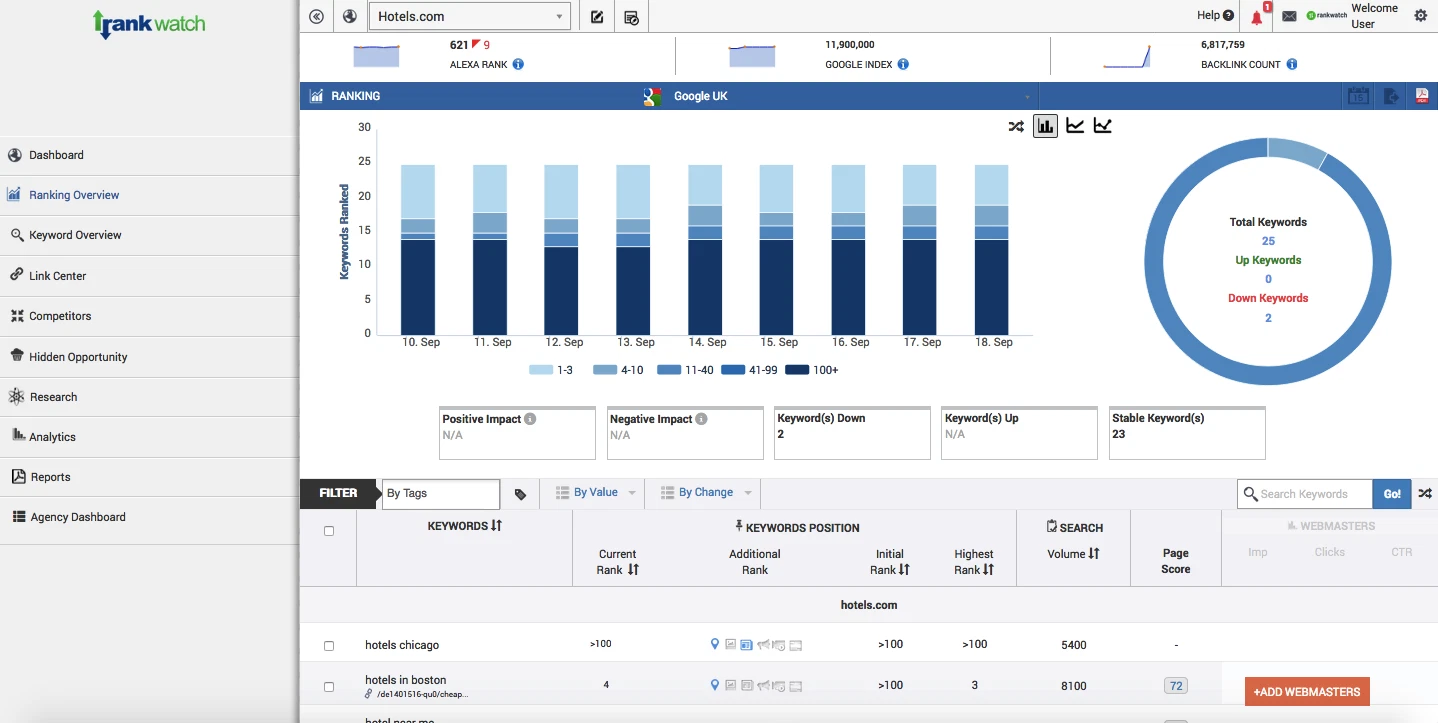Open the settings gear icon
Viewport: 1438px width, 723px height.
pyautogui.click(x=1420, y=16)
